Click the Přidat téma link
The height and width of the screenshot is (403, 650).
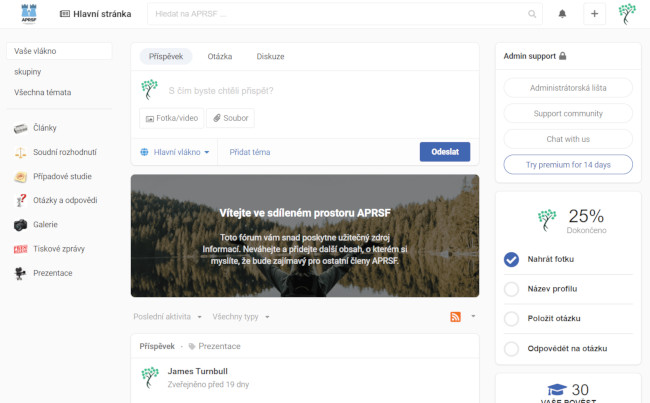pos(250,152)
